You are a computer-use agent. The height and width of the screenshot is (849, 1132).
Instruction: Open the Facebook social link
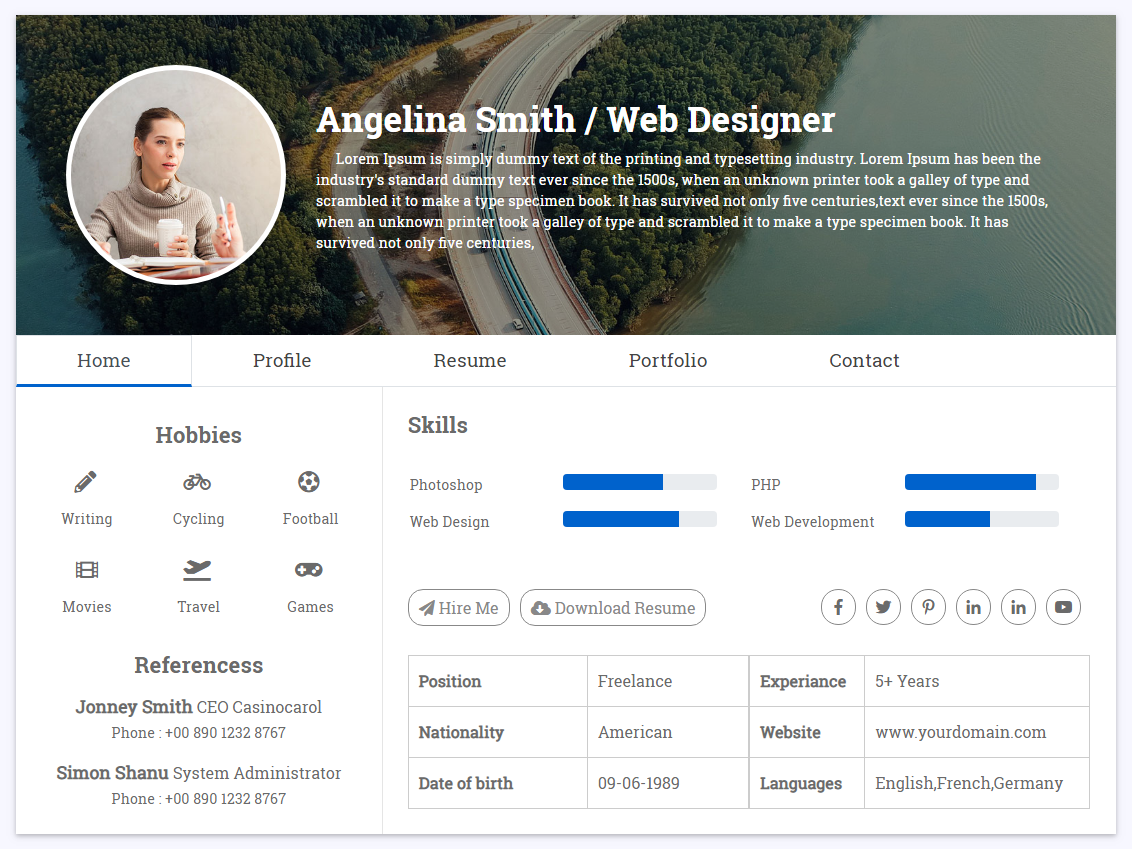click(x=838, y=607)
